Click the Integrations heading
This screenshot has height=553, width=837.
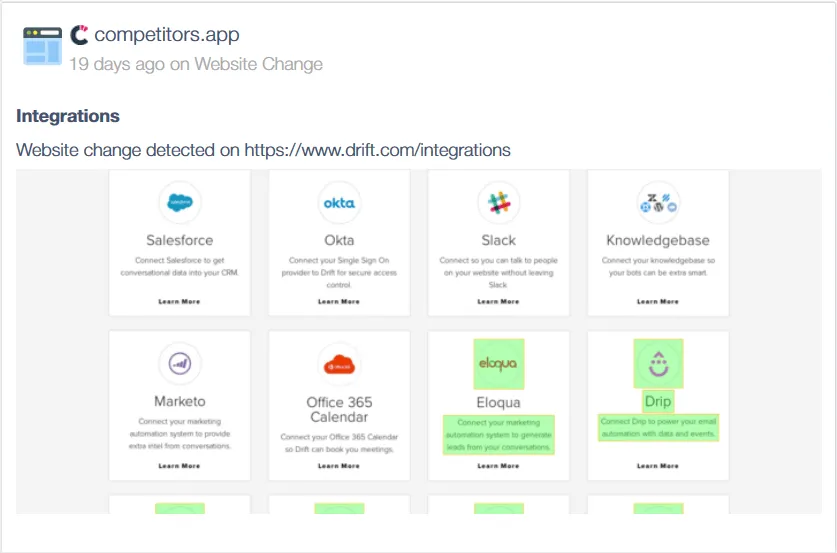pos(68,116)
